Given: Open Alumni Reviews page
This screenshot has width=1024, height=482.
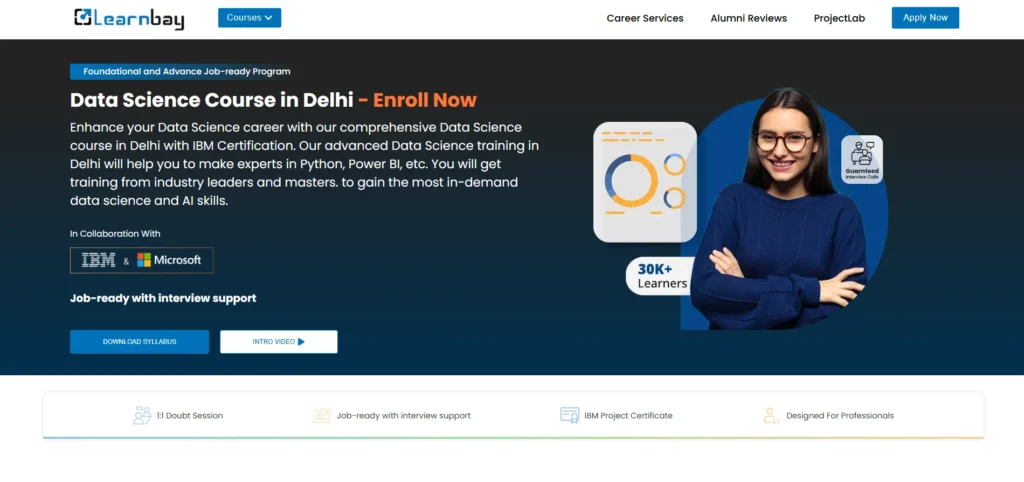Looking at the screenshot, I should [x=748, y=18].
